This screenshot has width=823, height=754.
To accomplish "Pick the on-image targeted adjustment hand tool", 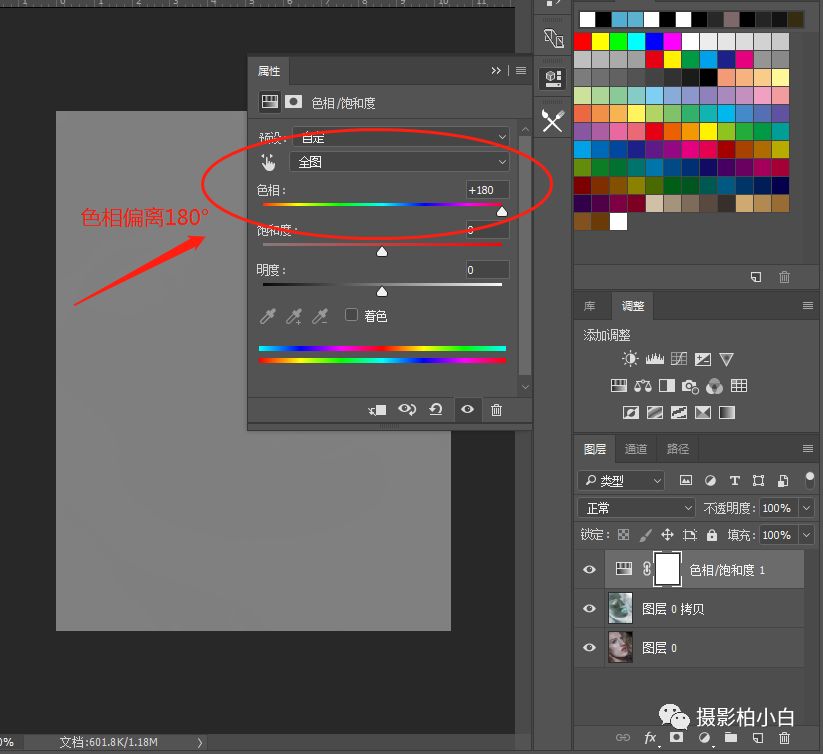I will [267, 162].
